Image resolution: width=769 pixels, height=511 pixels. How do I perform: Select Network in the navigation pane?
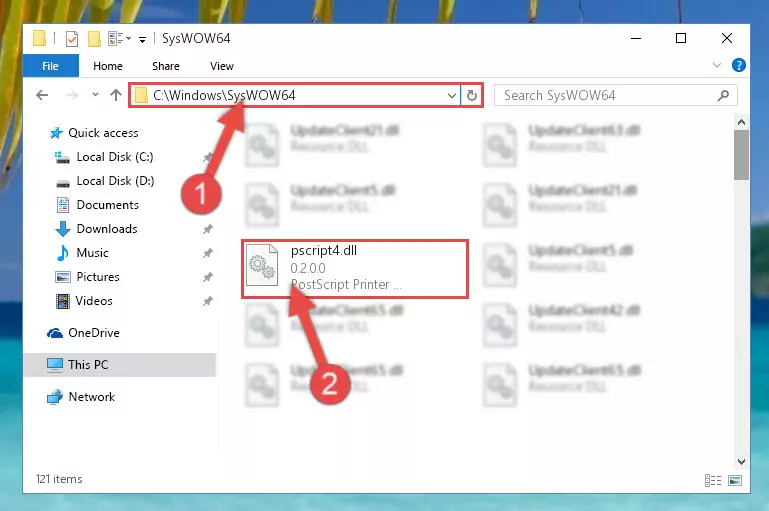(91, 397)
